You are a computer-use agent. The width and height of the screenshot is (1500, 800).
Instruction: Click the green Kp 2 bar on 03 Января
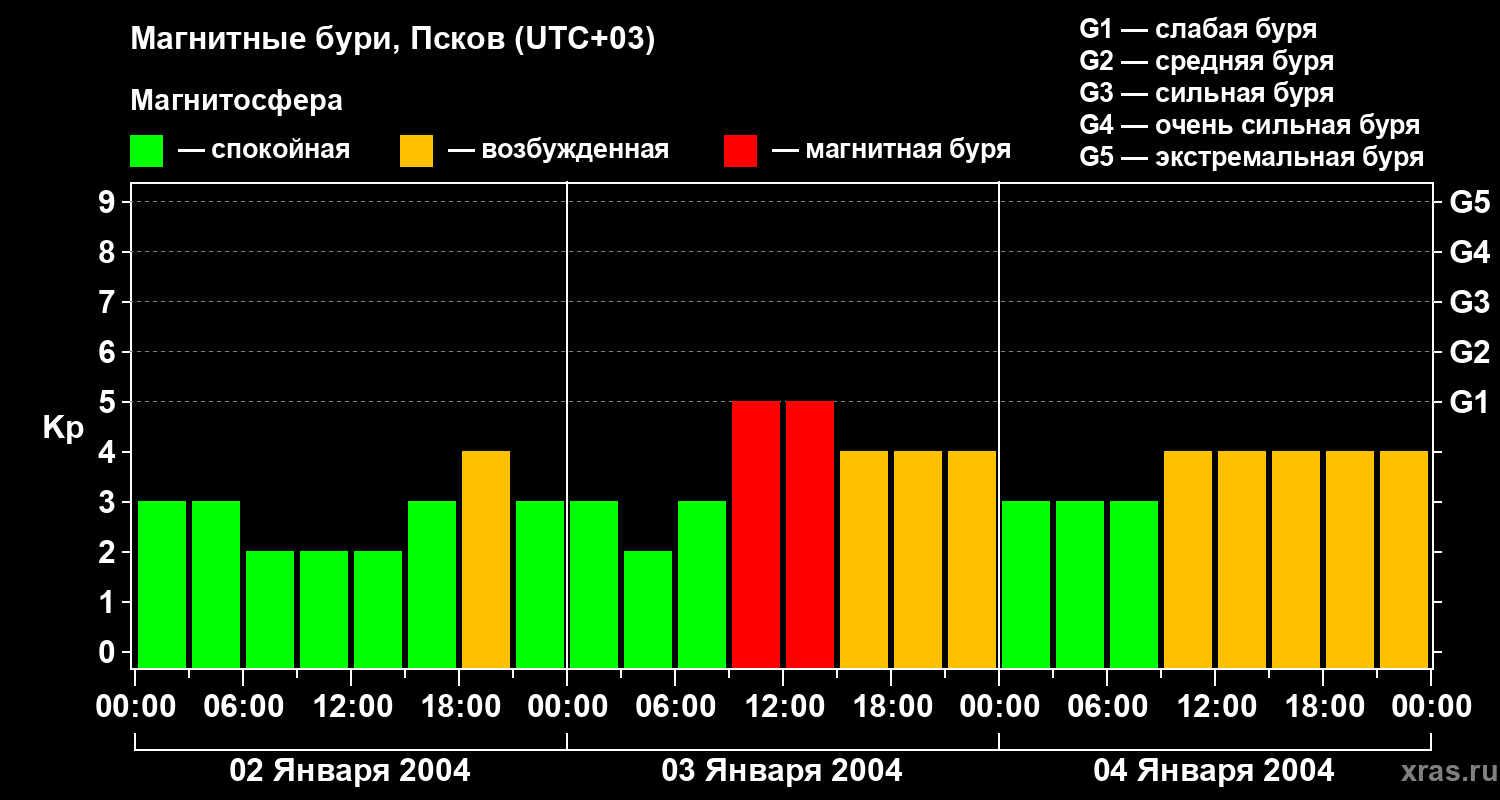(x=648, y=609)
